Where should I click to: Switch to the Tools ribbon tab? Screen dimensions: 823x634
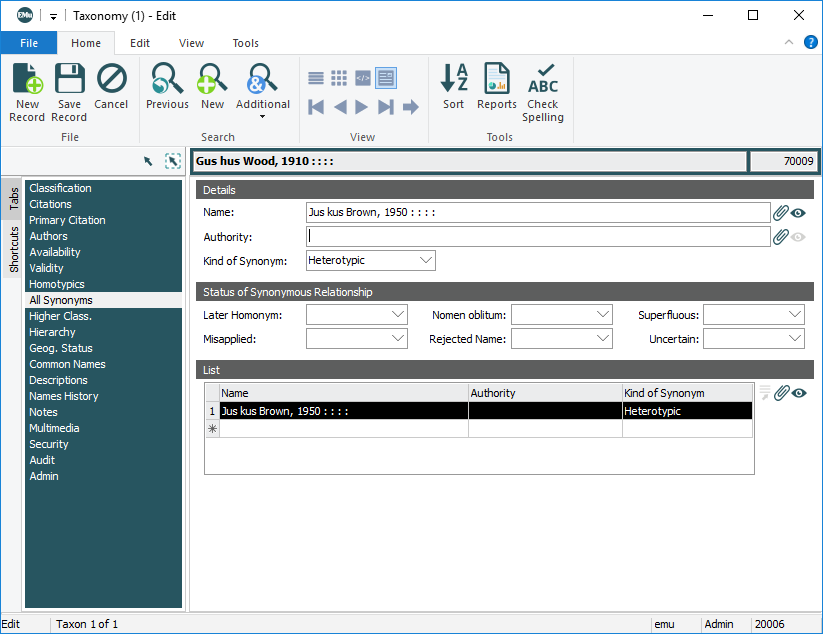pyautogui.click(x=245, y=43)
